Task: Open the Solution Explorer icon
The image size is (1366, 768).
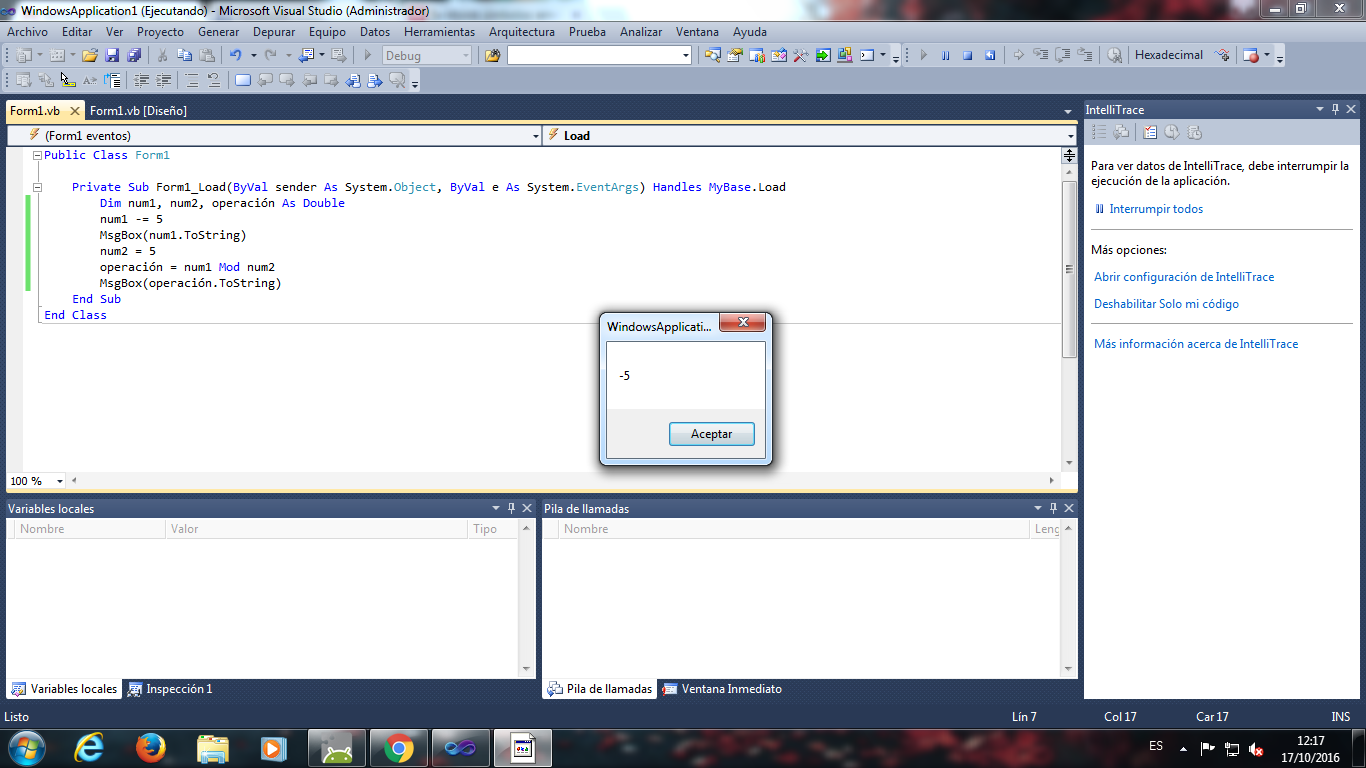Action: click(712, 56)
